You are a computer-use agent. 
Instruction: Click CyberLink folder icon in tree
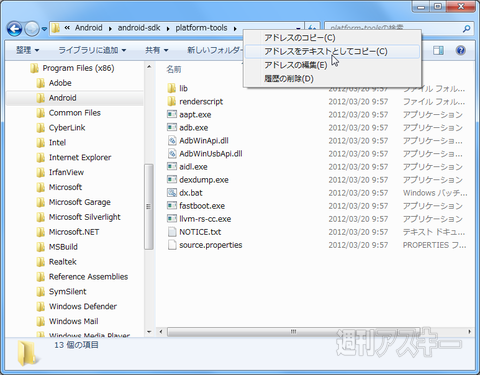click(x=40, y=128)
